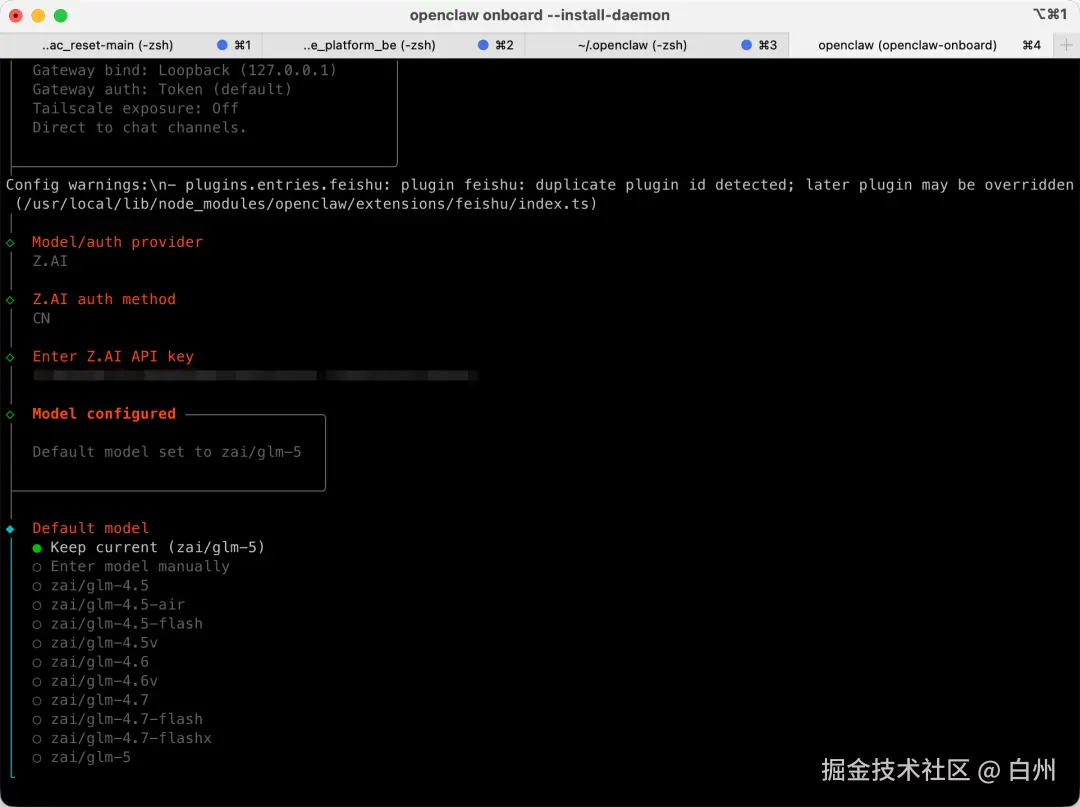
Task: Select zai/glm-4.6v model option
Action: click(95, 681)
